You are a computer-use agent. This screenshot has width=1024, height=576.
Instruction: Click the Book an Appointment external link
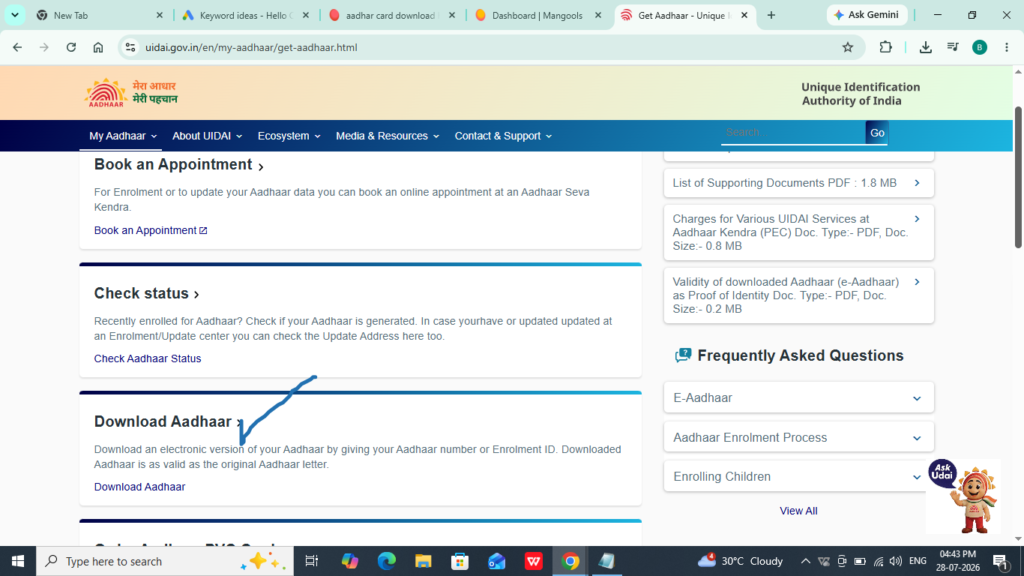tap(150, 231)
